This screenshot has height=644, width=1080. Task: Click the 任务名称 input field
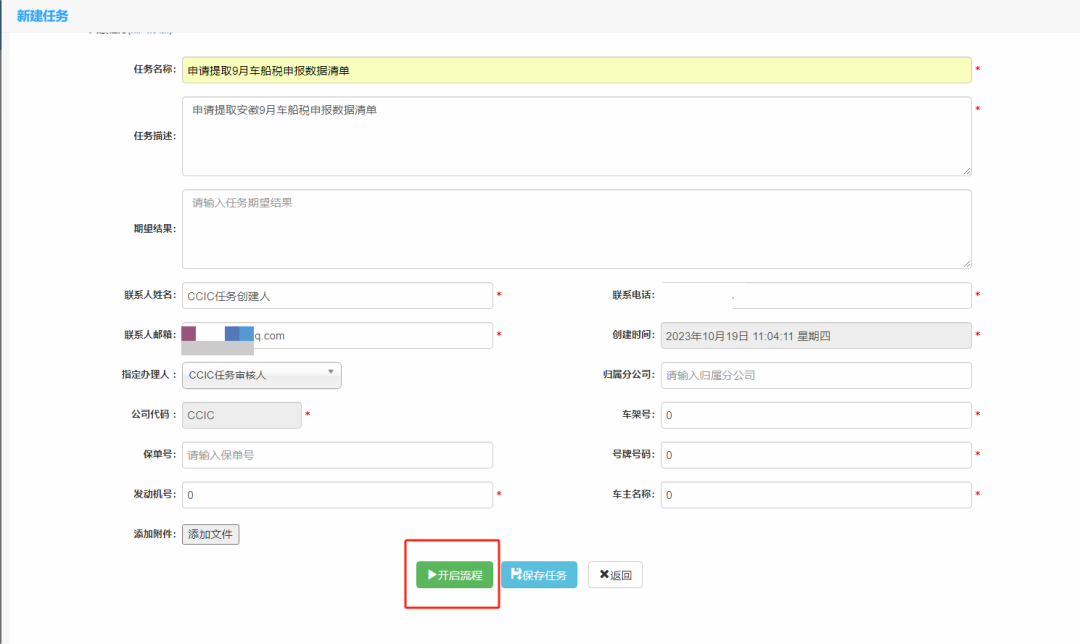click(x=576, y=70)
